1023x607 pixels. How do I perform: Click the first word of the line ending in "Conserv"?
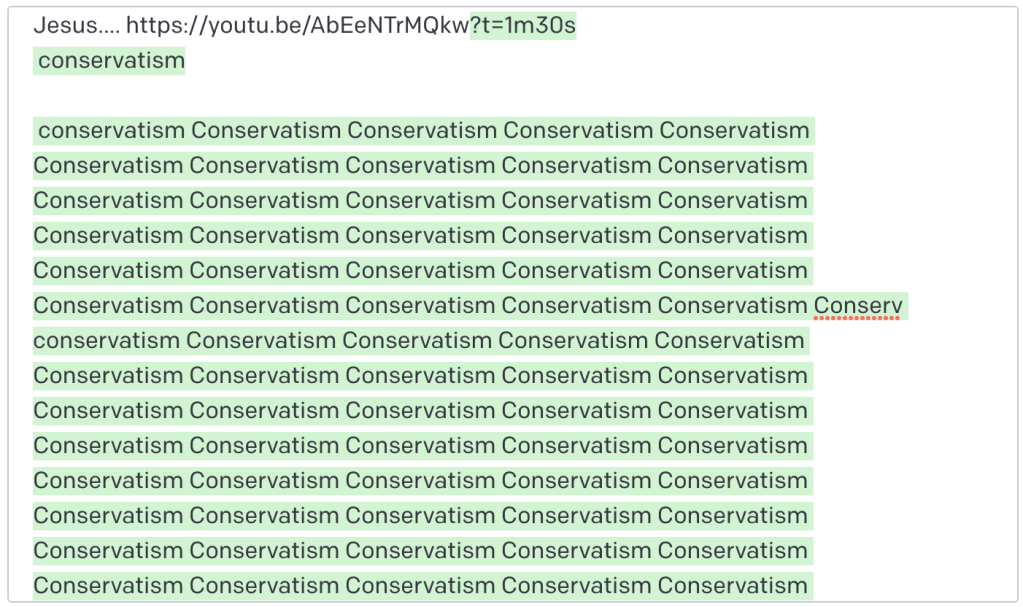pos(108,305)
